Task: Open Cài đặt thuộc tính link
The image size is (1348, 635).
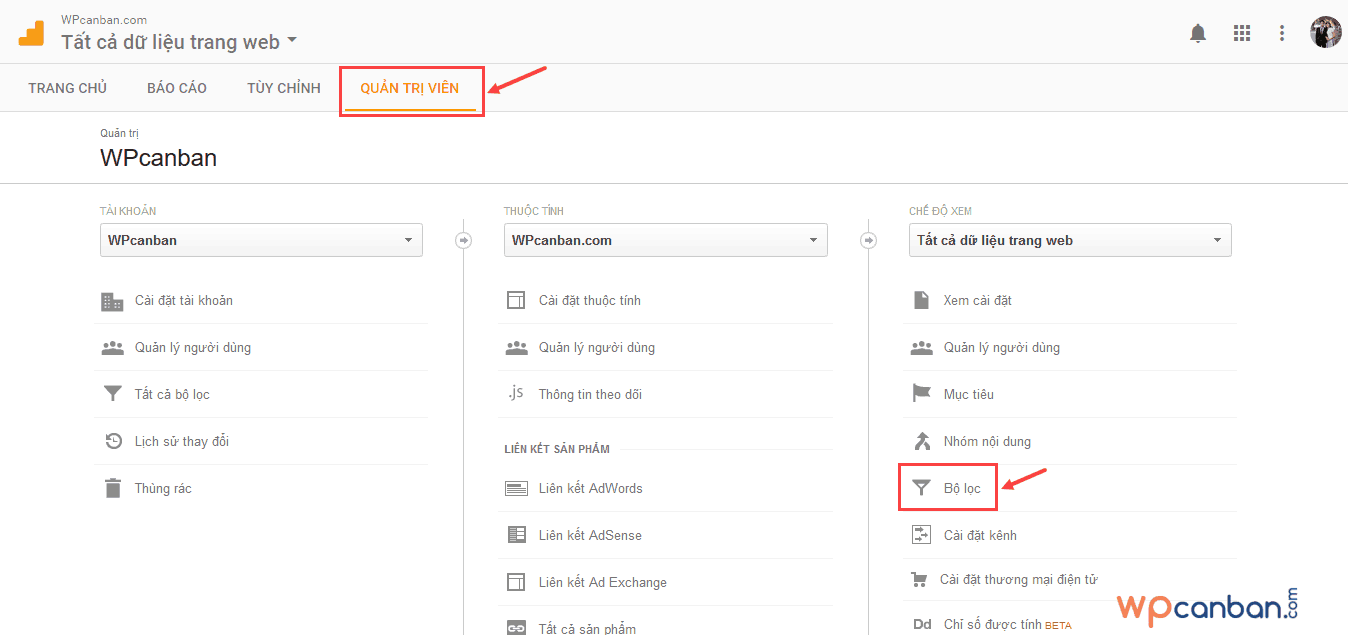Action: click(590, 300)
